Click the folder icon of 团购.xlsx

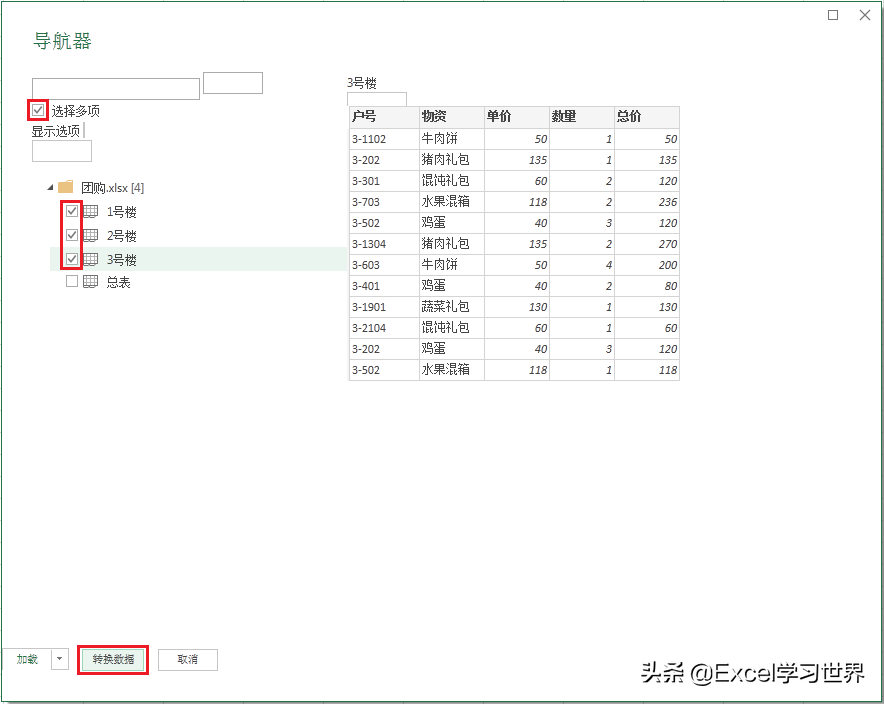tap(66, 187)
